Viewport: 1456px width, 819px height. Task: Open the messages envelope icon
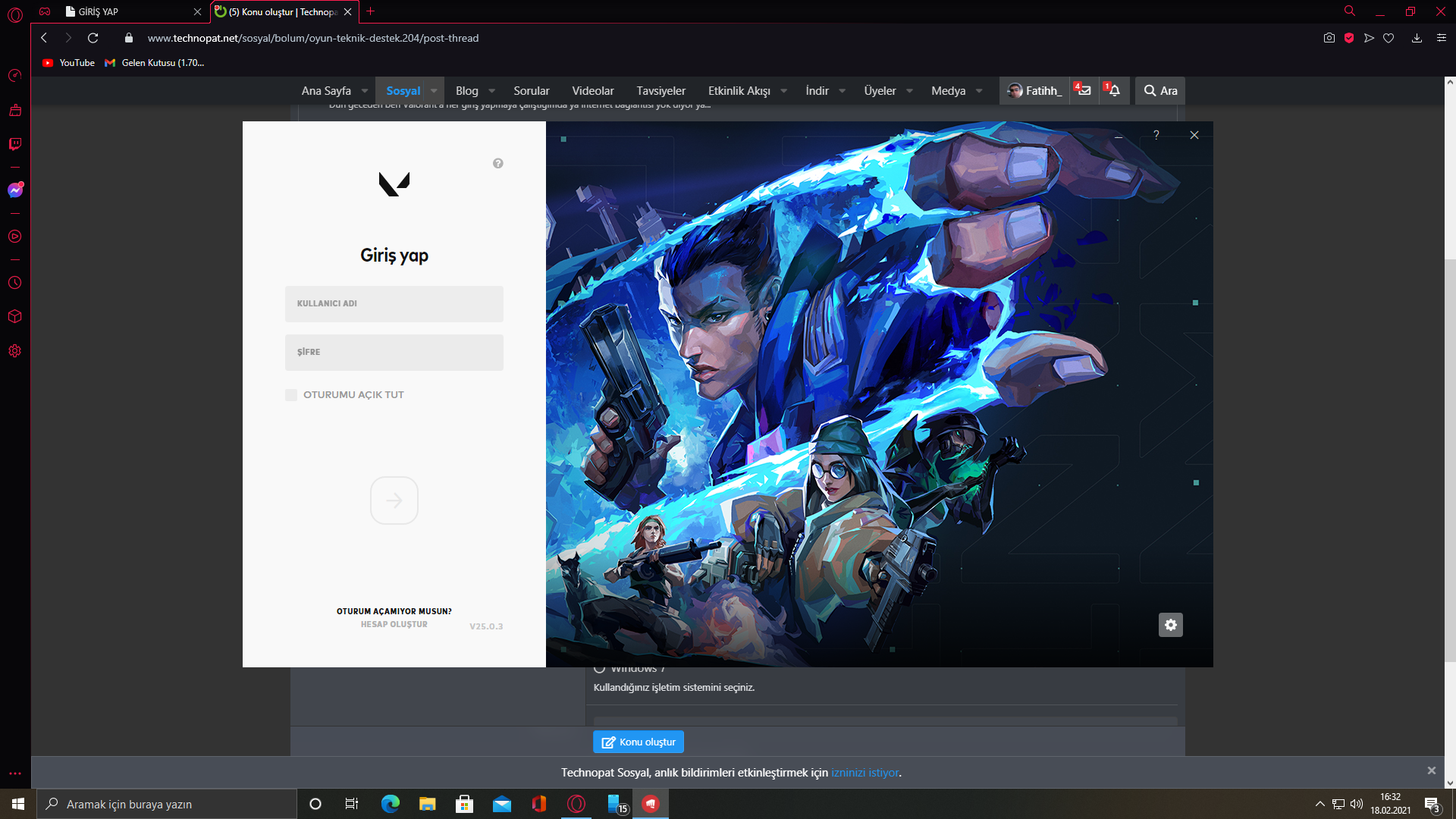tap(1084, 91)
